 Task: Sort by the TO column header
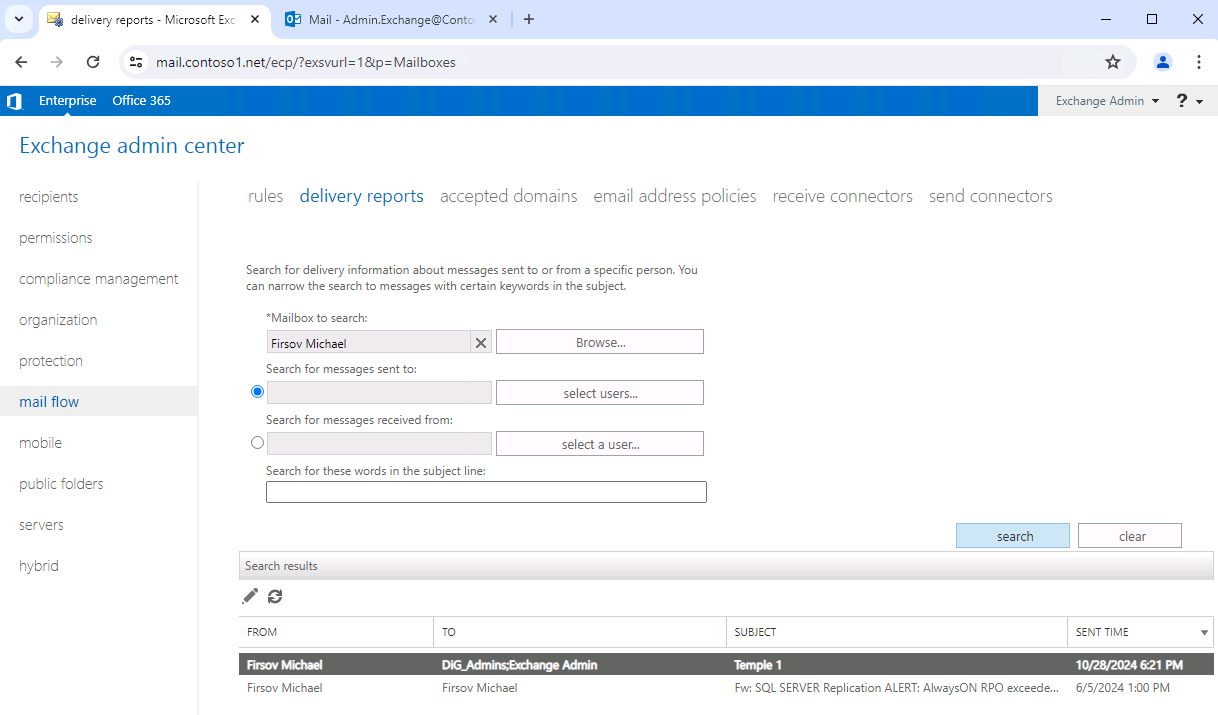tap(580, 632)
